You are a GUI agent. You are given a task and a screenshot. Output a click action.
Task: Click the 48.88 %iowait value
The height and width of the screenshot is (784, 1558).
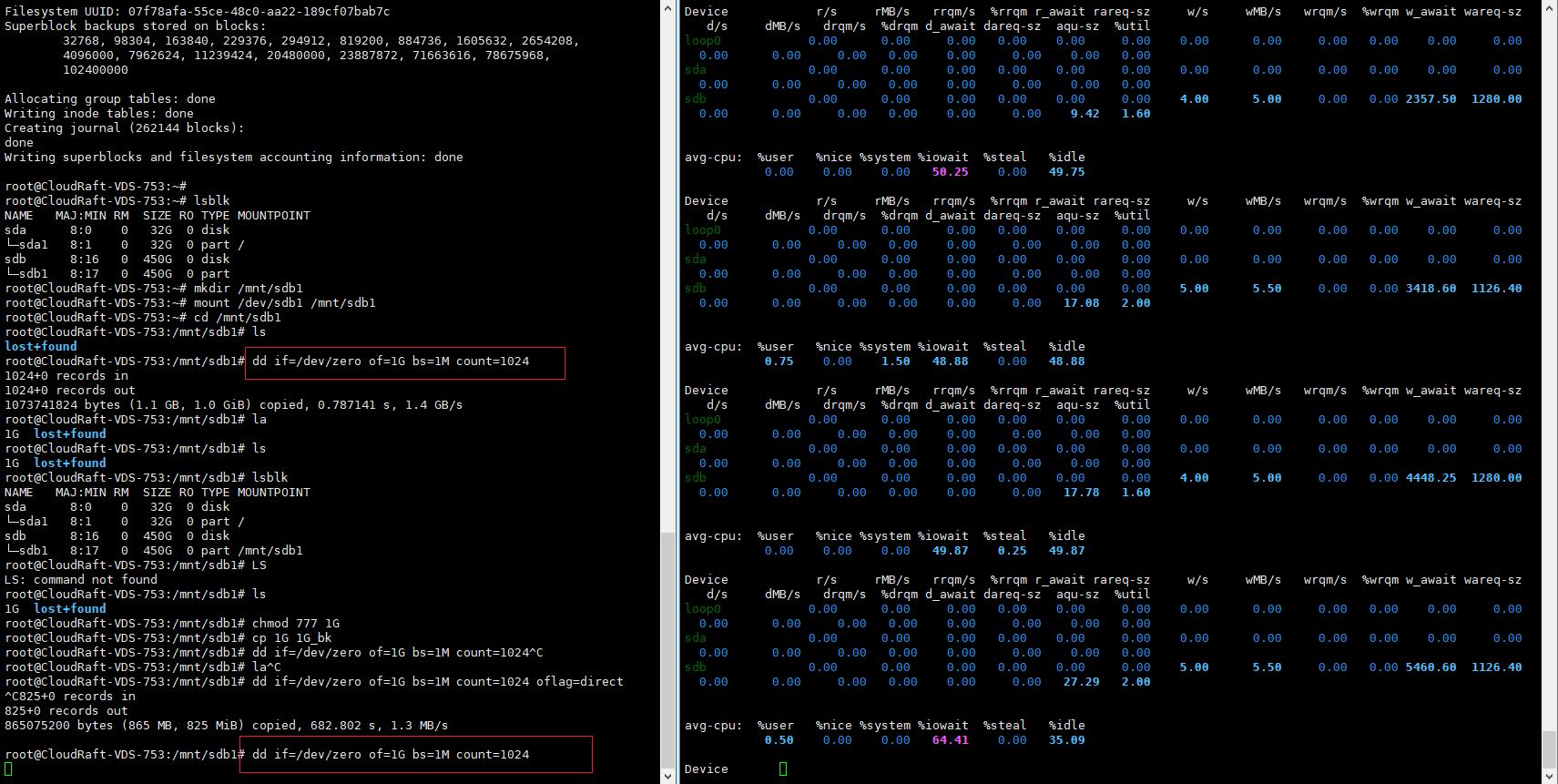pos(951,361)
